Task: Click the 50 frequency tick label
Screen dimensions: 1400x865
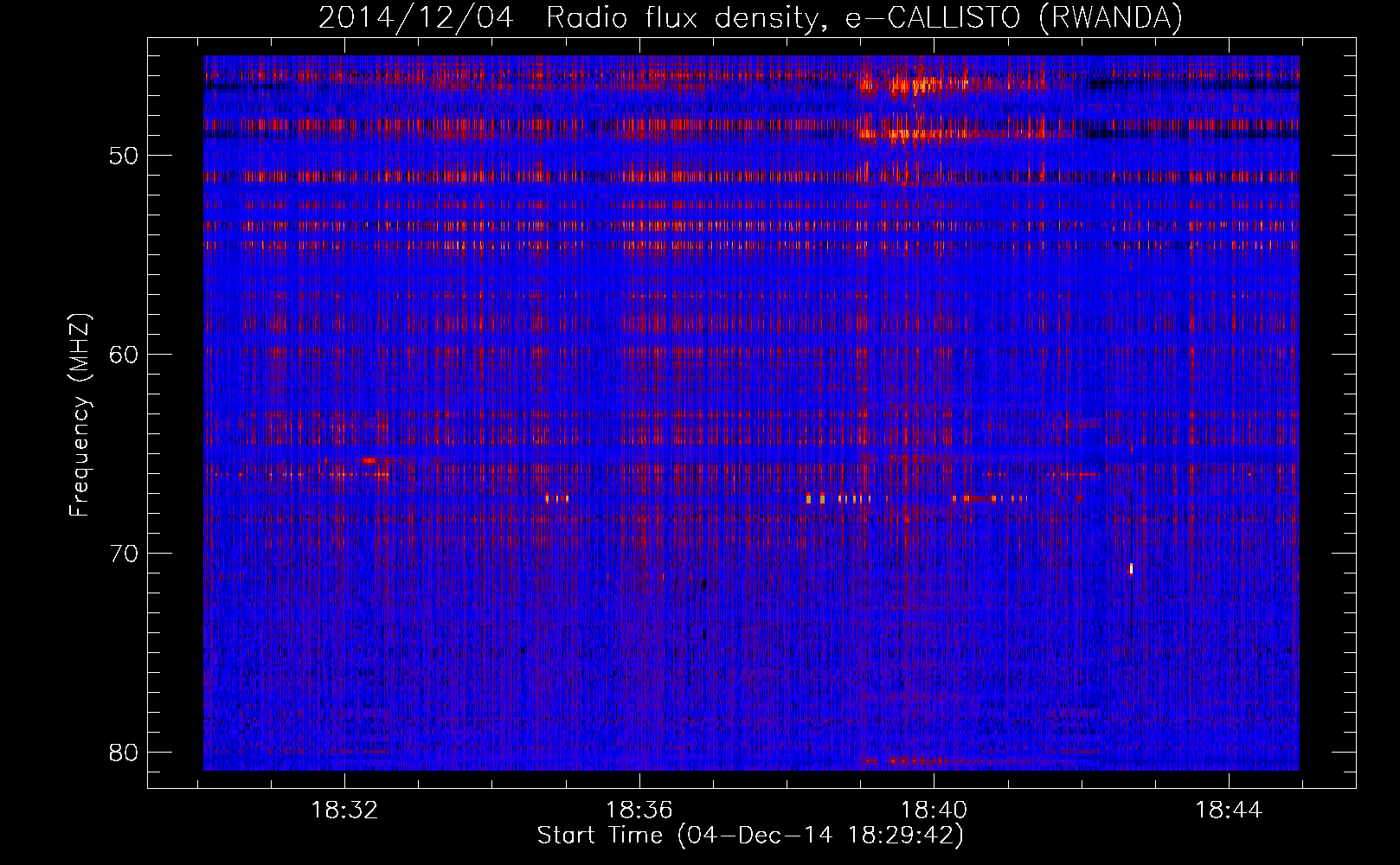Action: coord(125,157)
